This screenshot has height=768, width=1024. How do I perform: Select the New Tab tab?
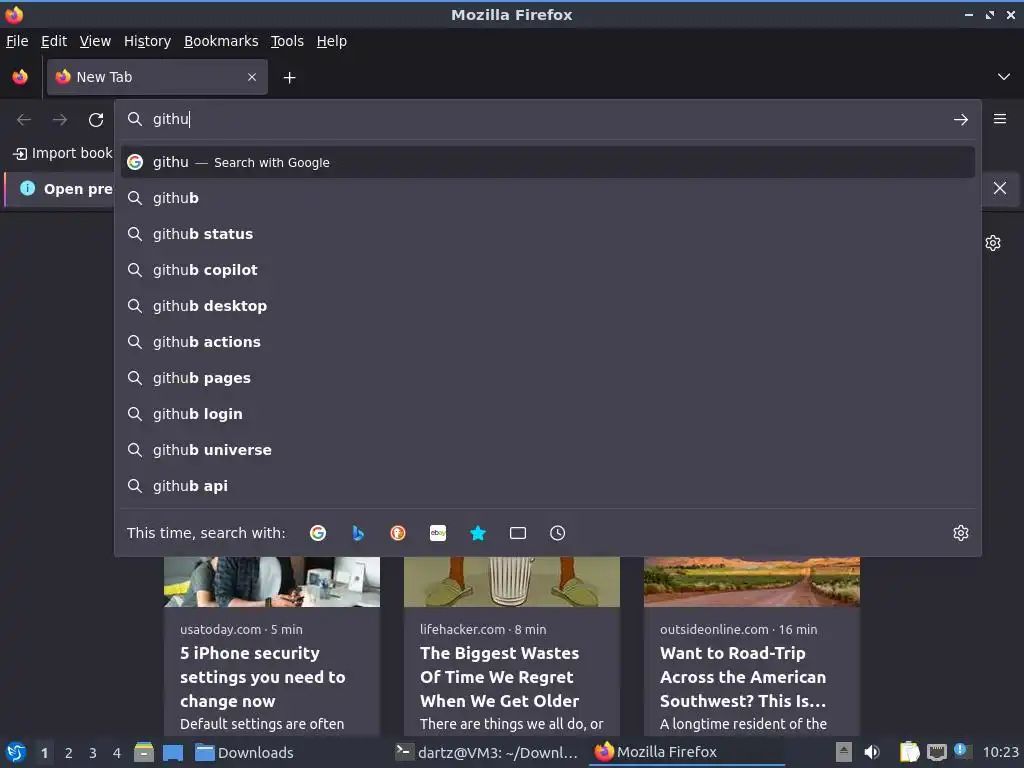pyautogui.click(x=157, y=77)
